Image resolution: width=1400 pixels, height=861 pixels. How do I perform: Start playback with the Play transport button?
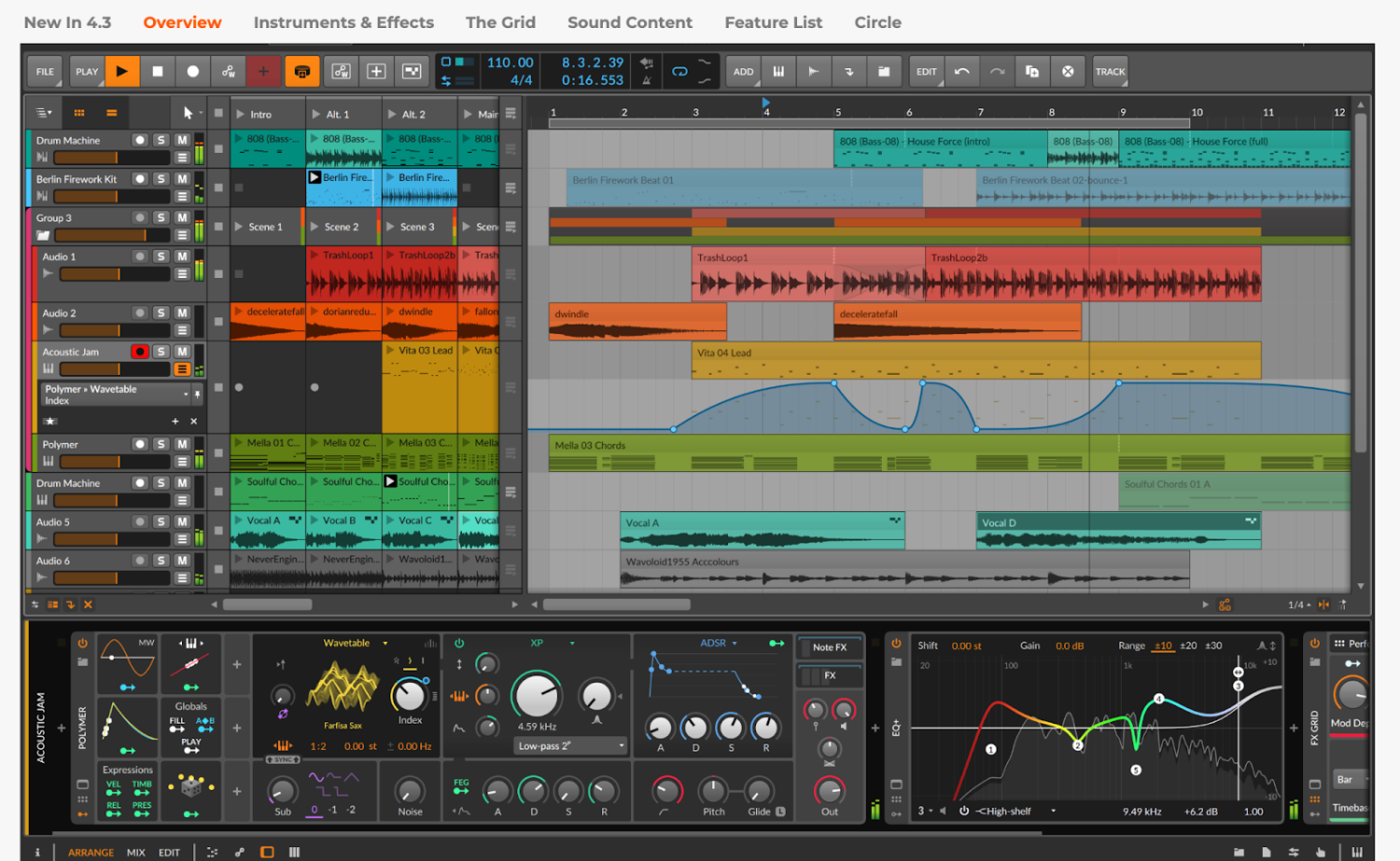pyautogui.click(x=121, y=71)
